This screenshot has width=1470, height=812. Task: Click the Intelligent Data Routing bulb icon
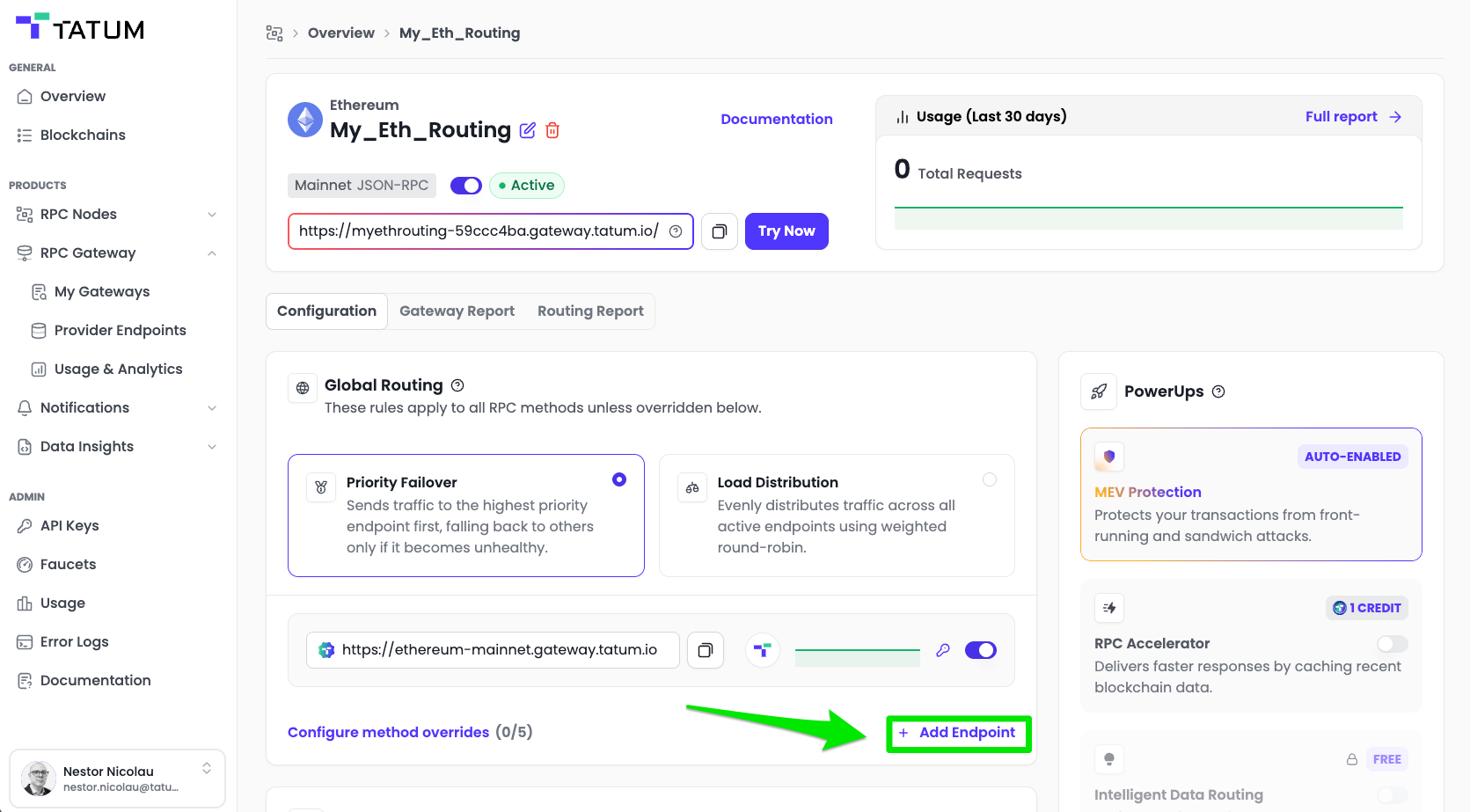pos(1109,759)
